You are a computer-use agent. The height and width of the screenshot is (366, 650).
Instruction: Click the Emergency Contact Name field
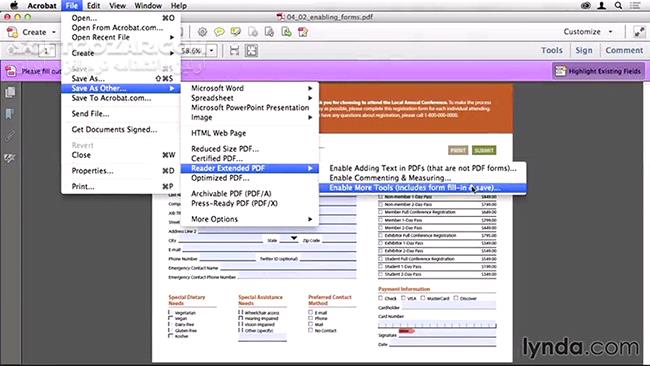(288, 267)
